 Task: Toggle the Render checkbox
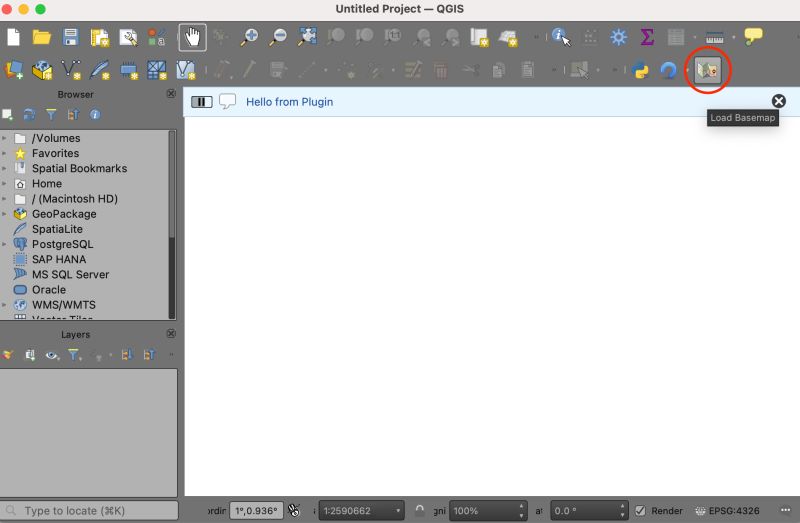pos(640,510)
